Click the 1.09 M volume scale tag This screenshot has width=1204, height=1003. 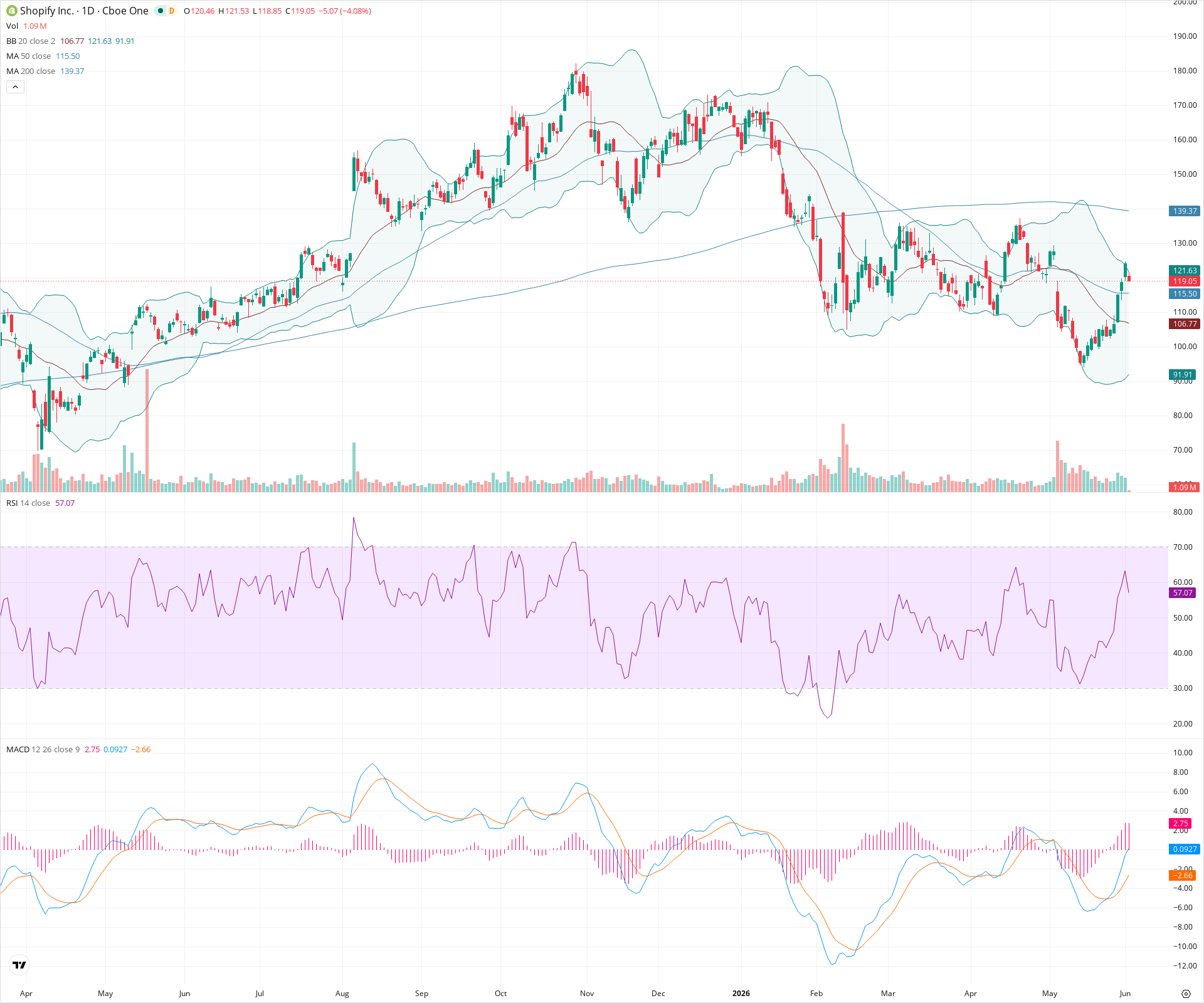(1185, 487)
